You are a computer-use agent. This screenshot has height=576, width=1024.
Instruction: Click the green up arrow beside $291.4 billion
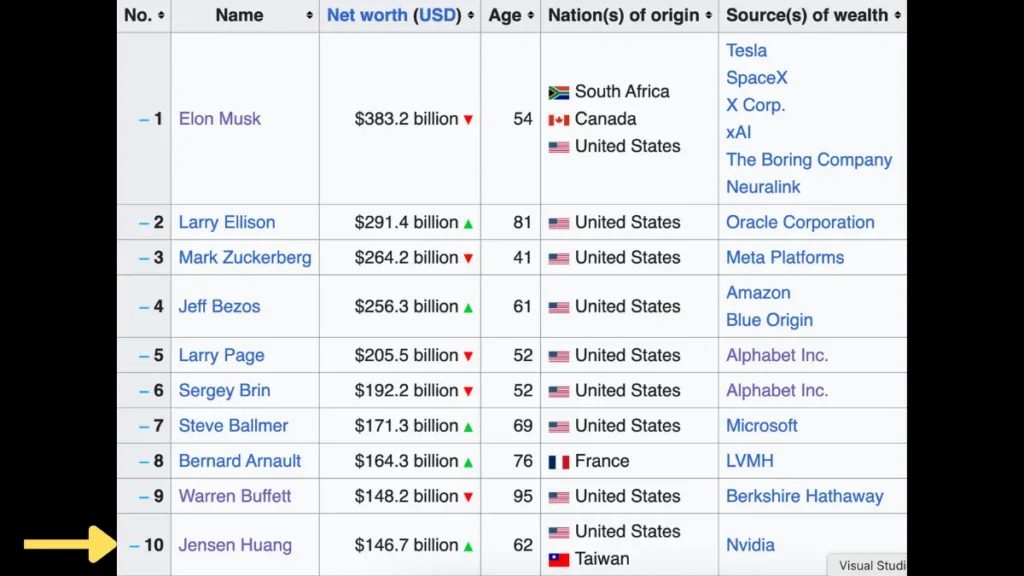468,223
